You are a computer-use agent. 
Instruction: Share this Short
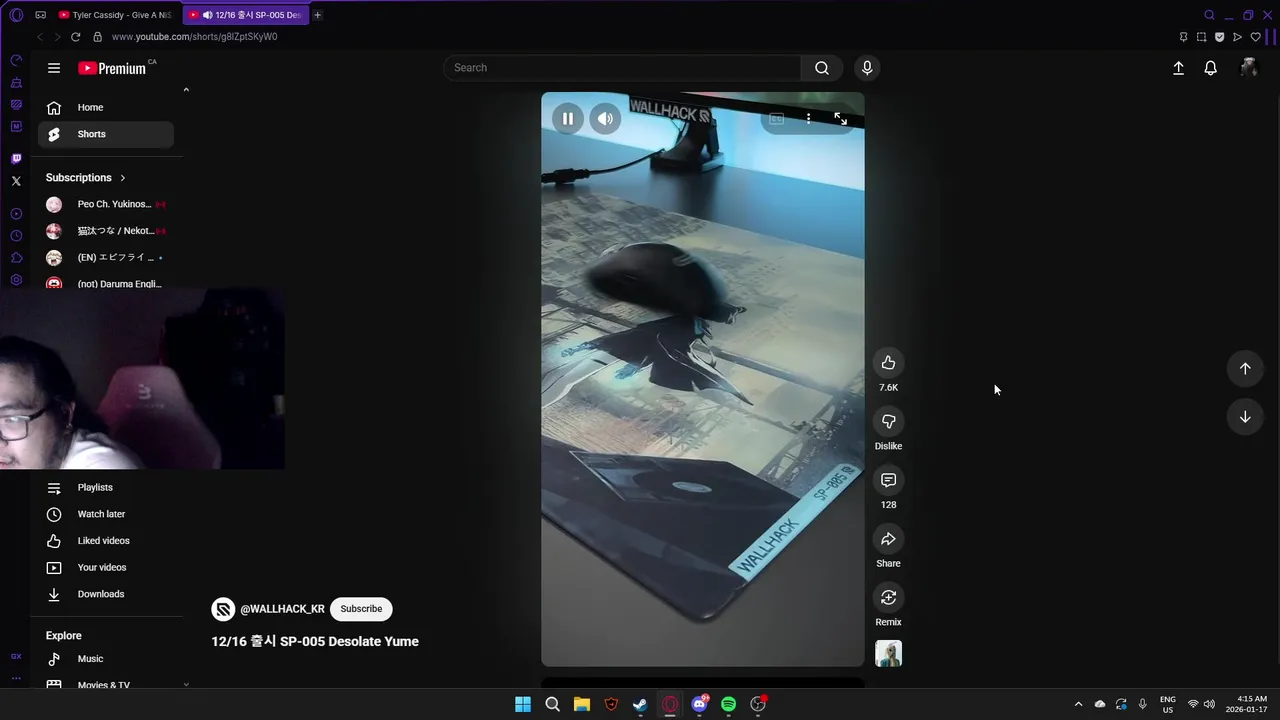tap(888, 539)
